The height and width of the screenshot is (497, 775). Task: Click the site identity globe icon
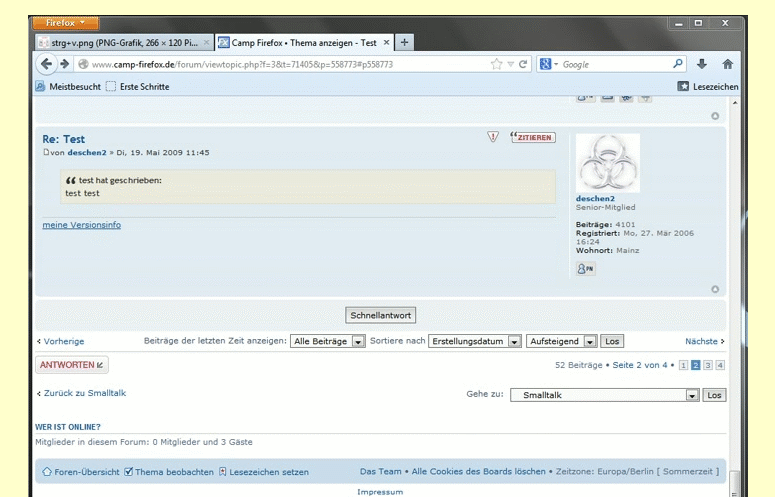click(x=83, y=64)
